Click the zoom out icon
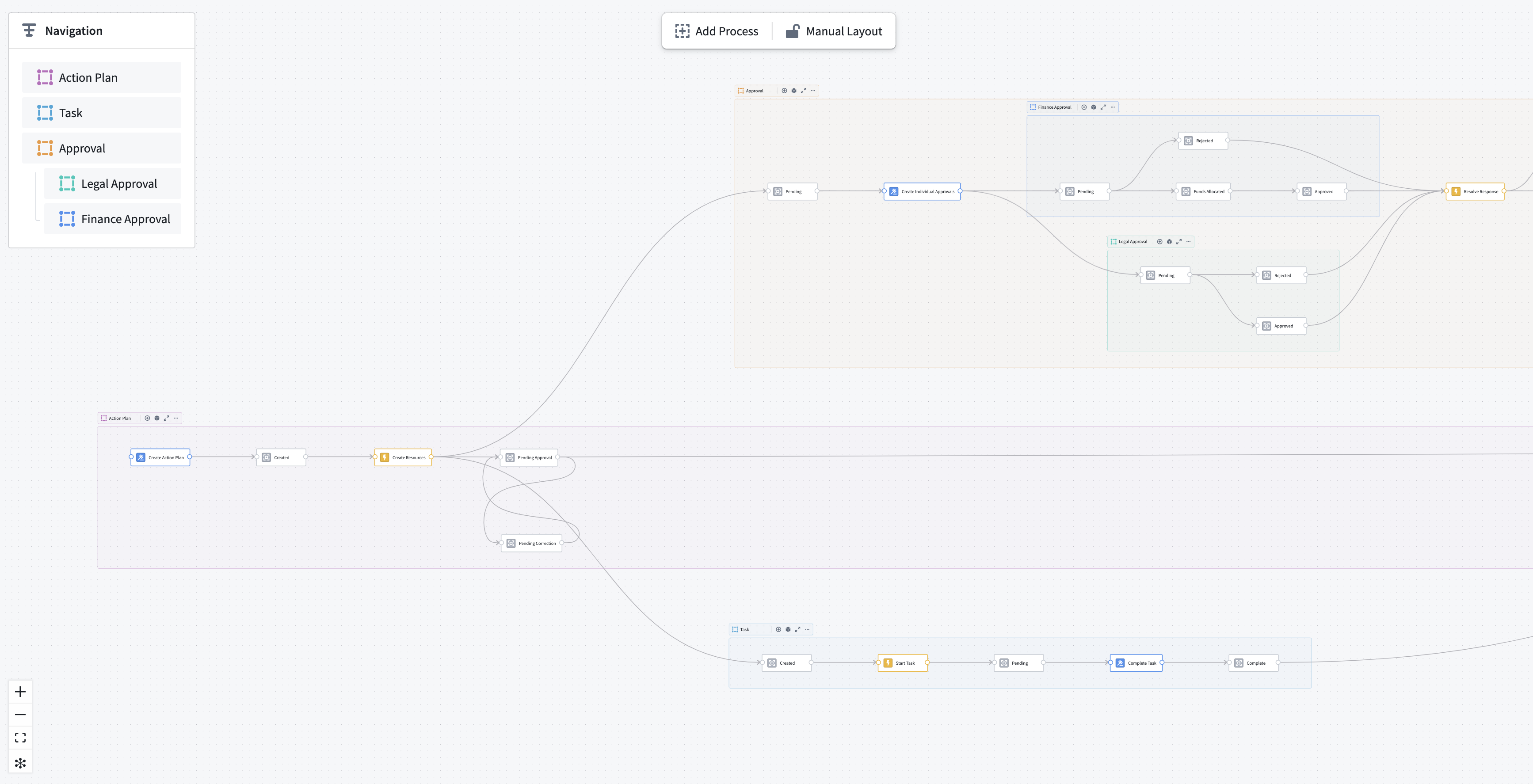 (20, 715)
